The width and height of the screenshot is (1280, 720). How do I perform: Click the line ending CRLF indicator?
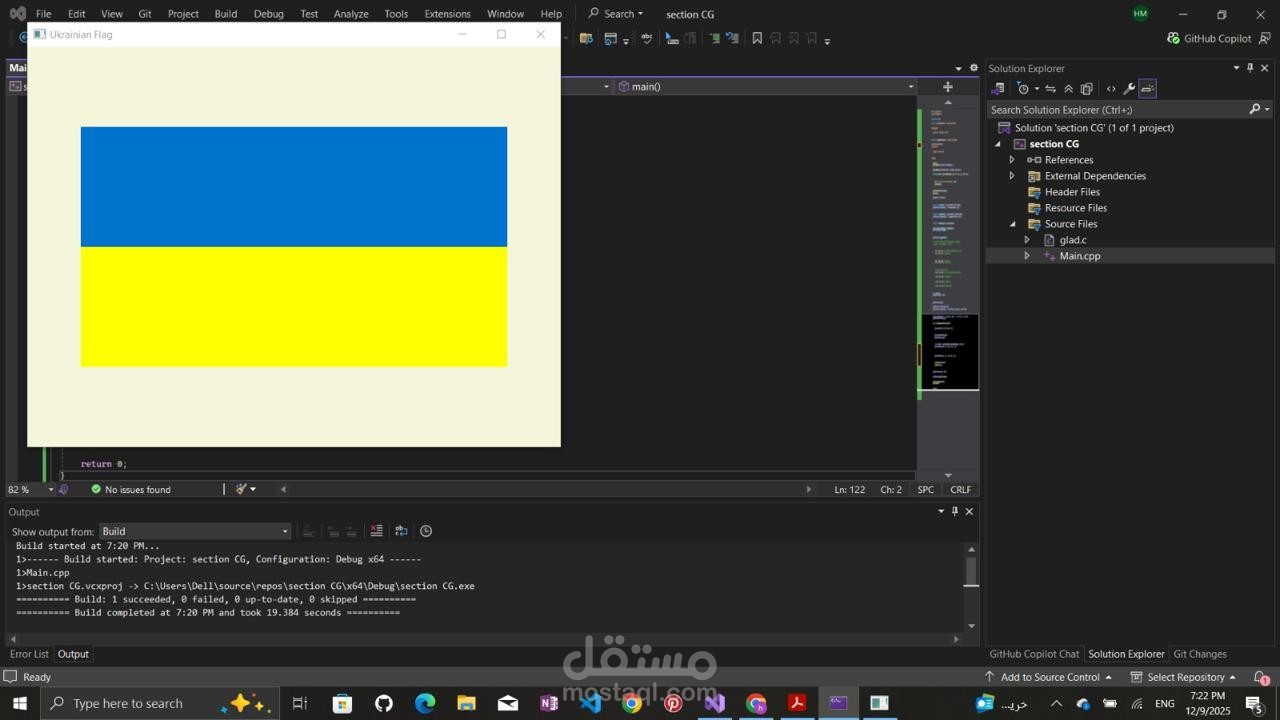coord(960,489)
